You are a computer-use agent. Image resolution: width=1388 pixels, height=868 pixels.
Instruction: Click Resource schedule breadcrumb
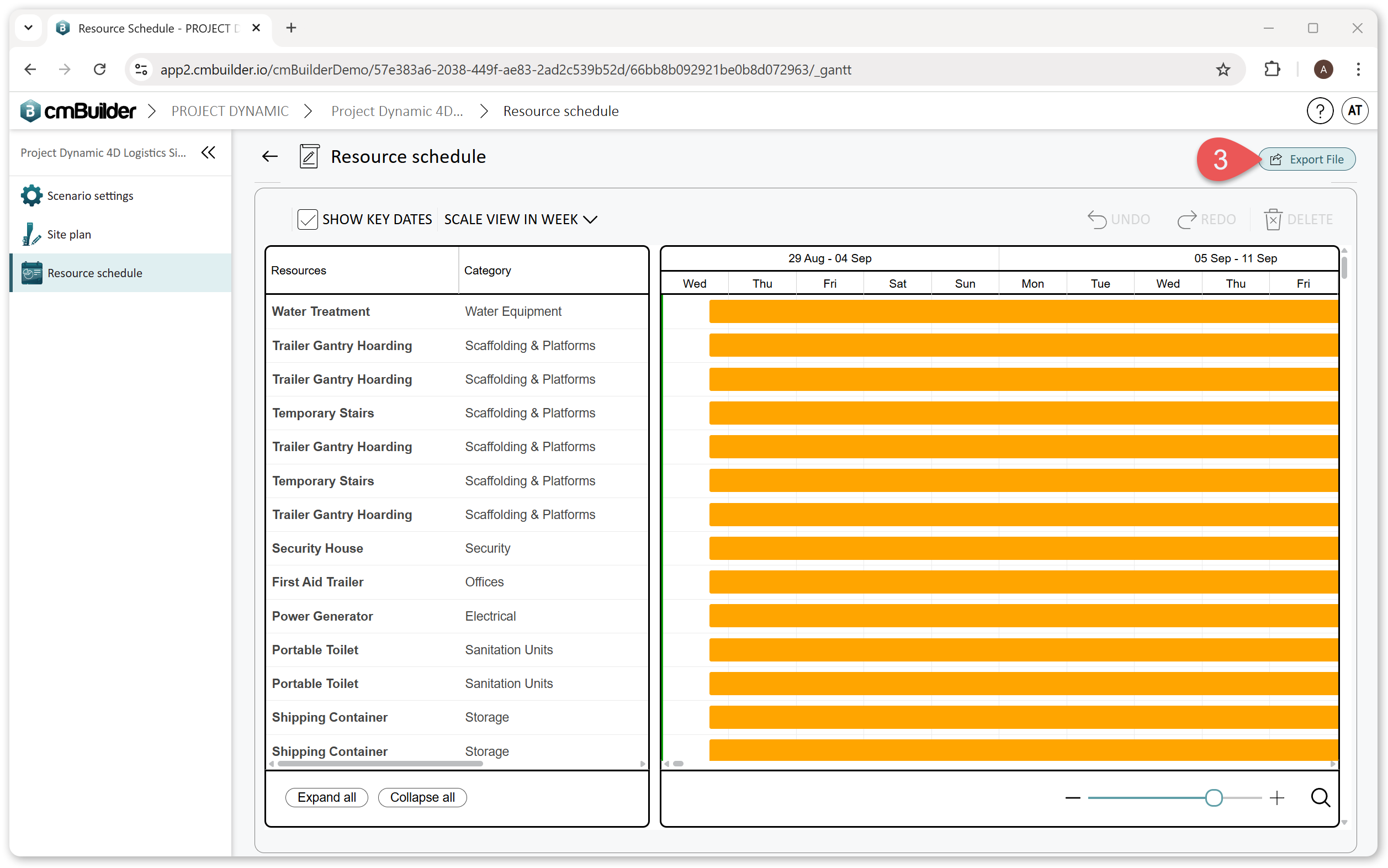[560, 111]
